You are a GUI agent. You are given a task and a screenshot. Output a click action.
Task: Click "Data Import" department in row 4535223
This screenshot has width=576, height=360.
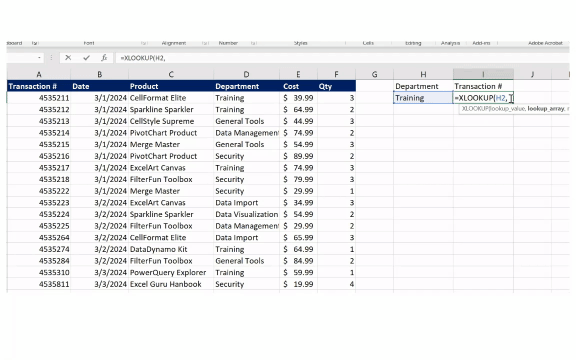pos(246,202)
